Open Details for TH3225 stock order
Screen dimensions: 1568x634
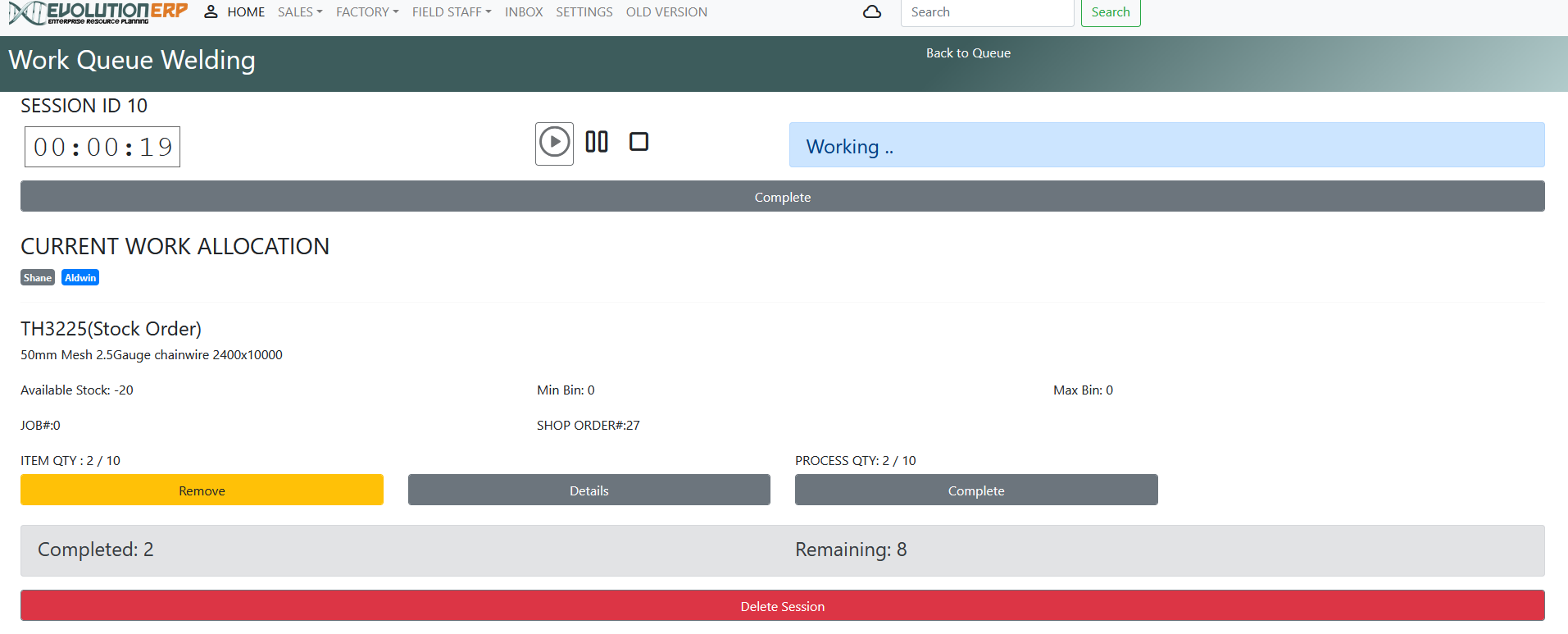(589, 490)
